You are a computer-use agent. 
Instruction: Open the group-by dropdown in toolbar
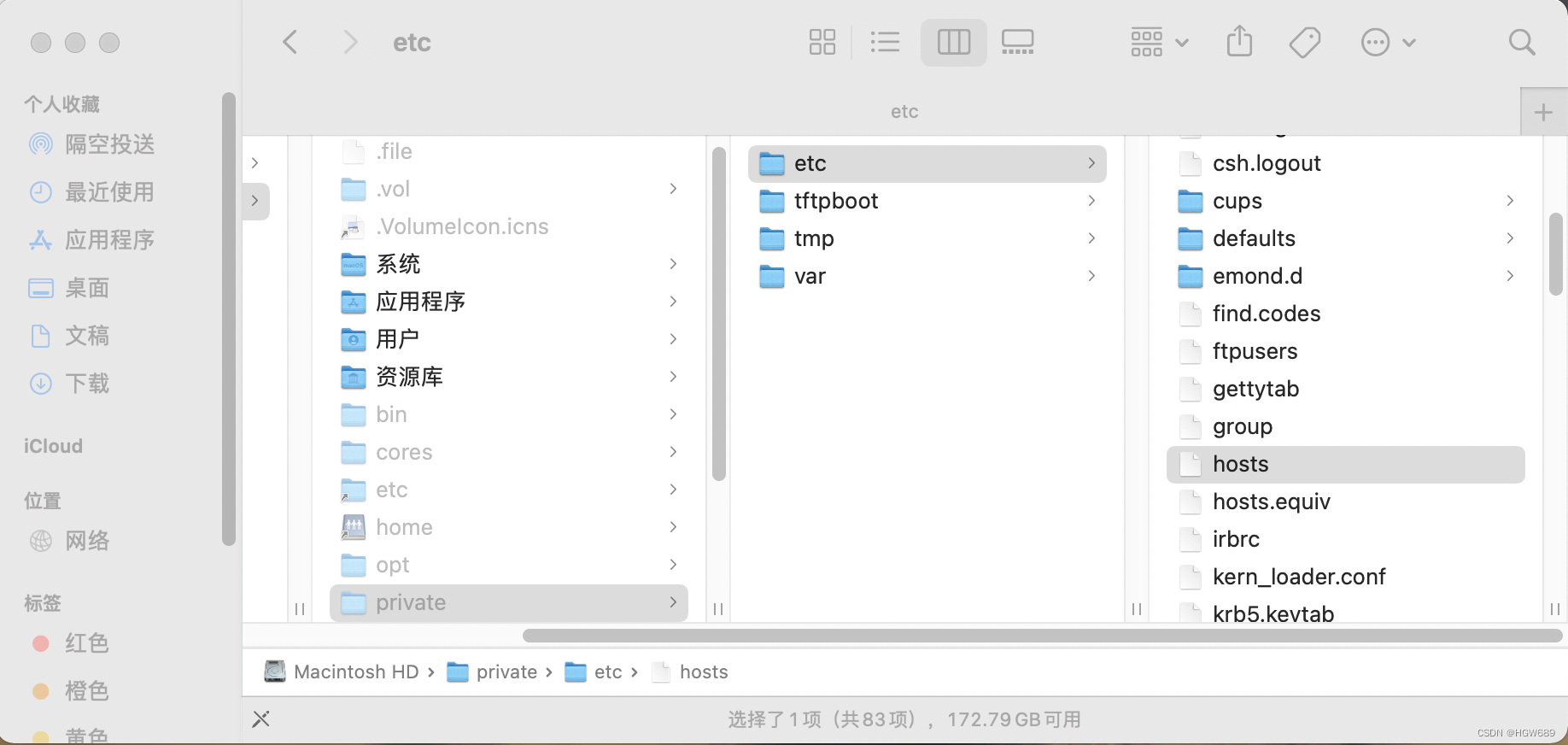click(x=1159, y=42)
